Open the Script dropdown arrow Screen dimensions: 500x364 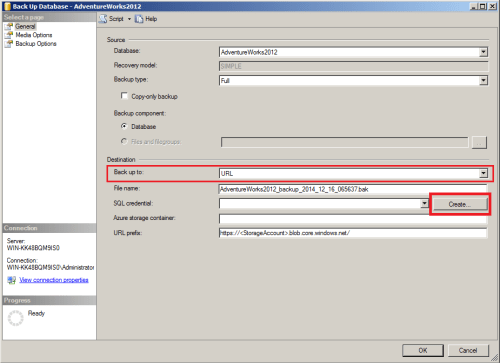(129, 19)
